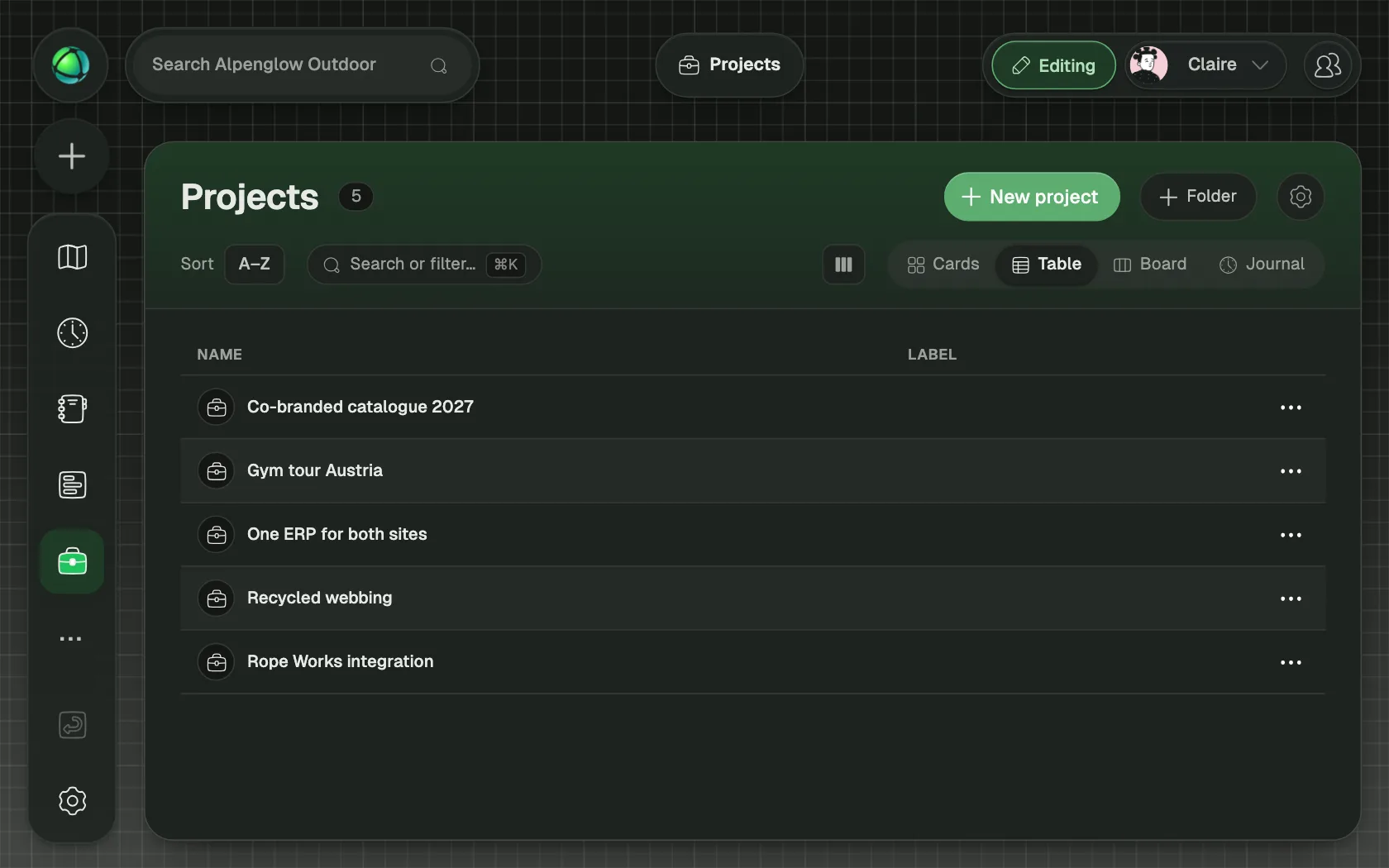Click the New project button
This screenshot has width=1389, height=868.
click(1032, 197)
